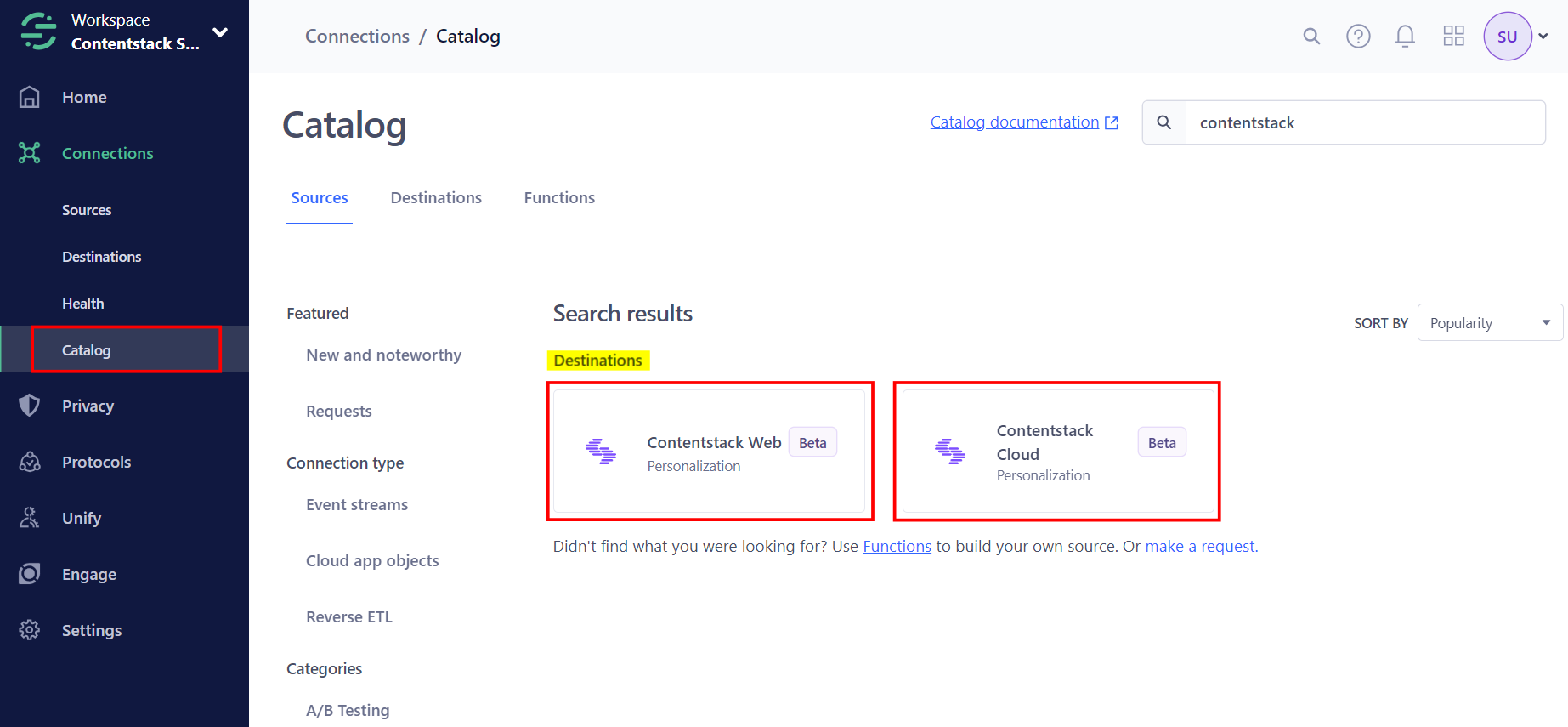The image size is (1568, 727).
Task: Open the Contentstack Web card
Action: click(x=709, y=451)
